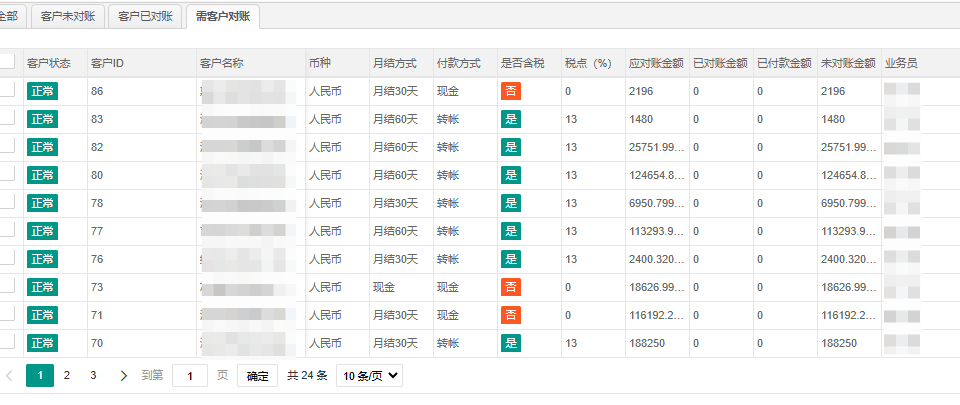Check the row for customer ID 71
This screenshot has height=405, width=960.
pos(7,314)
